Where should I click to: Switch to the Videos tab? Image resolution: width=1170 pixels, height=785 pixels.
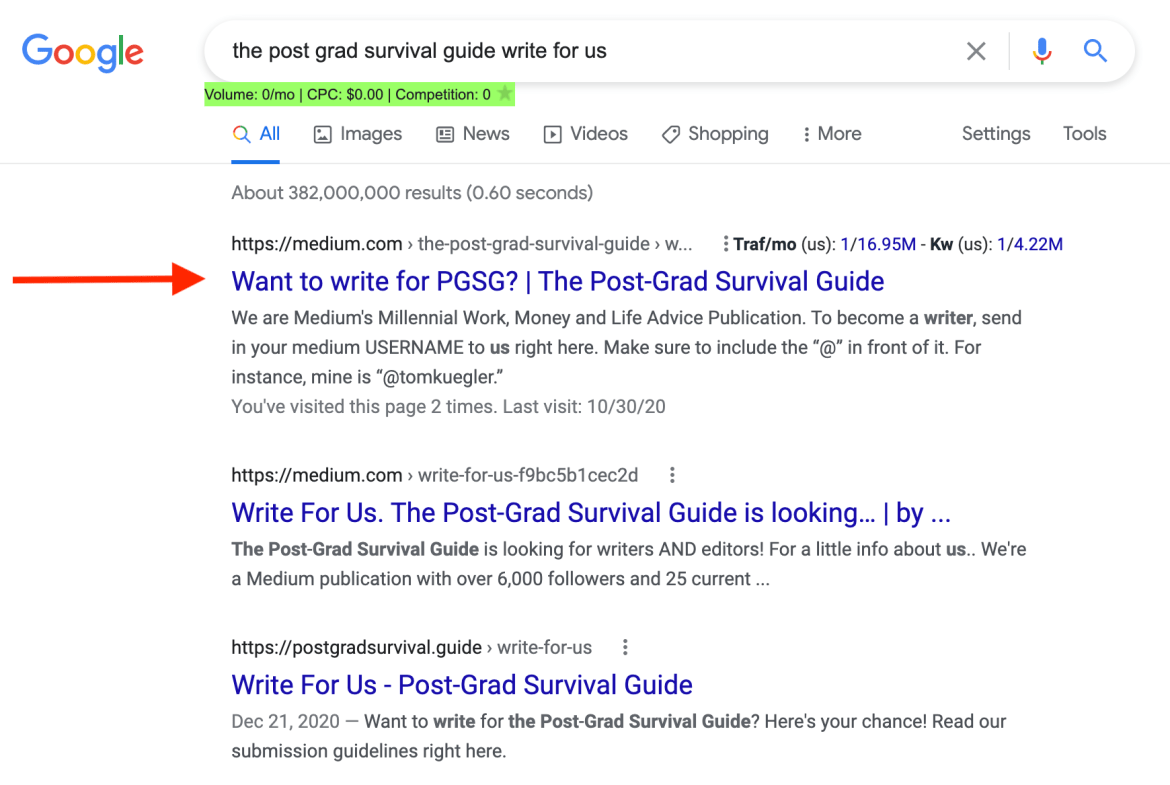click(x=586, y=134)
